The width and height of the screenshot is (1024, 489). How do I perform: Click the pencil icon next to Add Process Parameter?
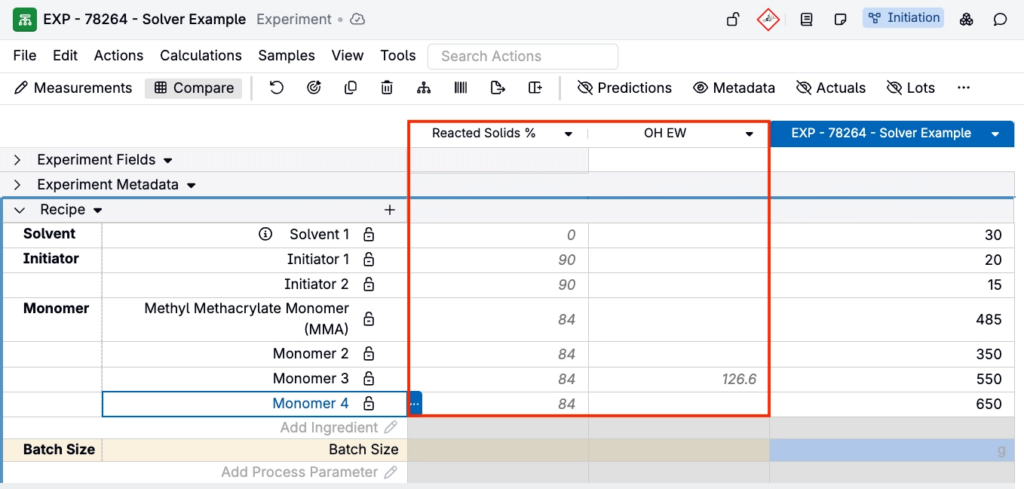(x=391, y=472)
